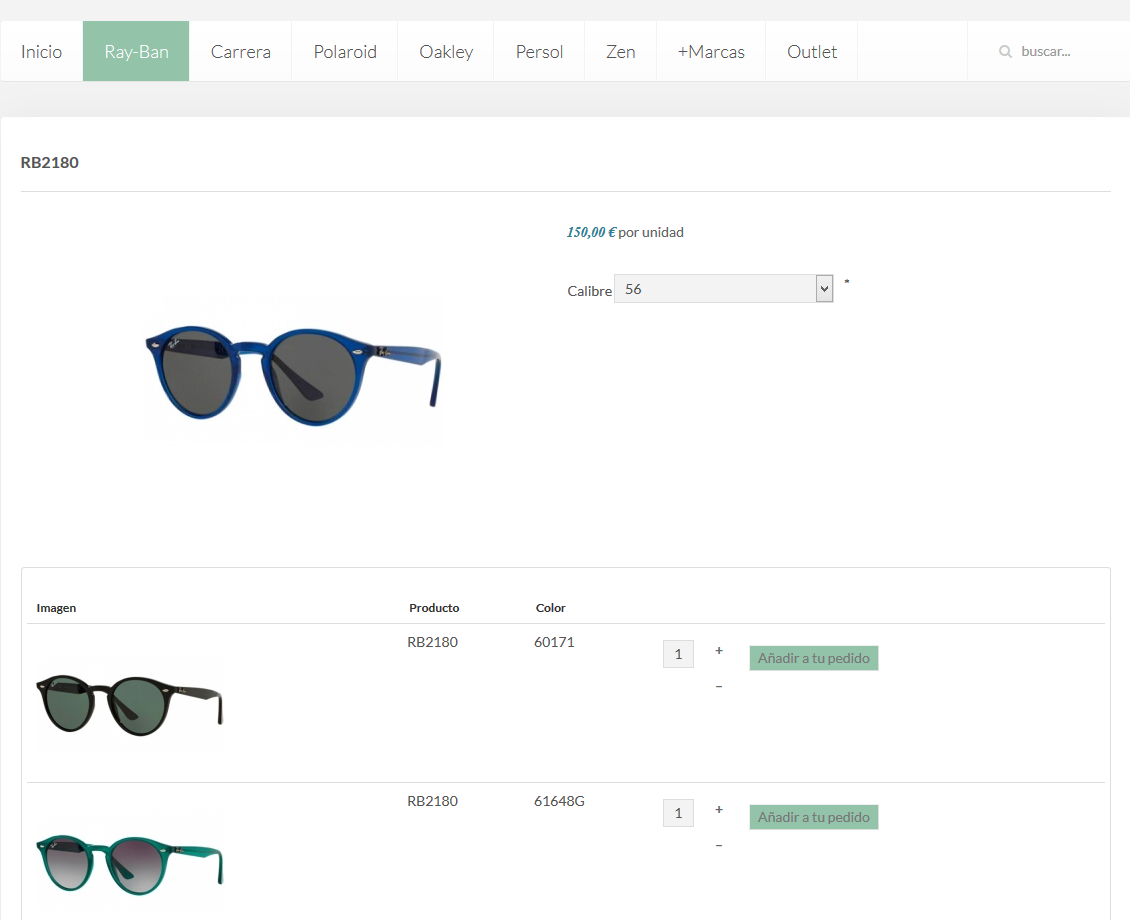Decrease quantity for color 61648G
The height and width of the screenshot is (920, 1130).
pos(719,845)
